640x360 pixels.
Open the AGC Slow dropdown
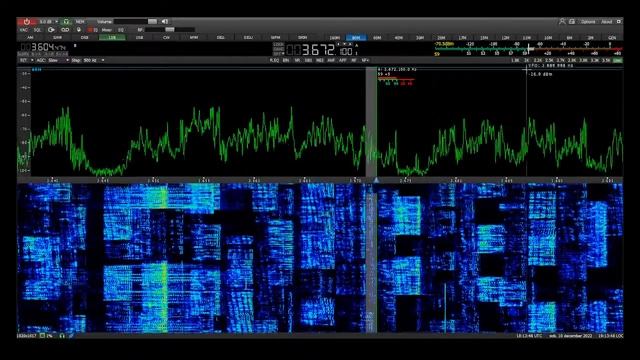(x=53, y=60)
